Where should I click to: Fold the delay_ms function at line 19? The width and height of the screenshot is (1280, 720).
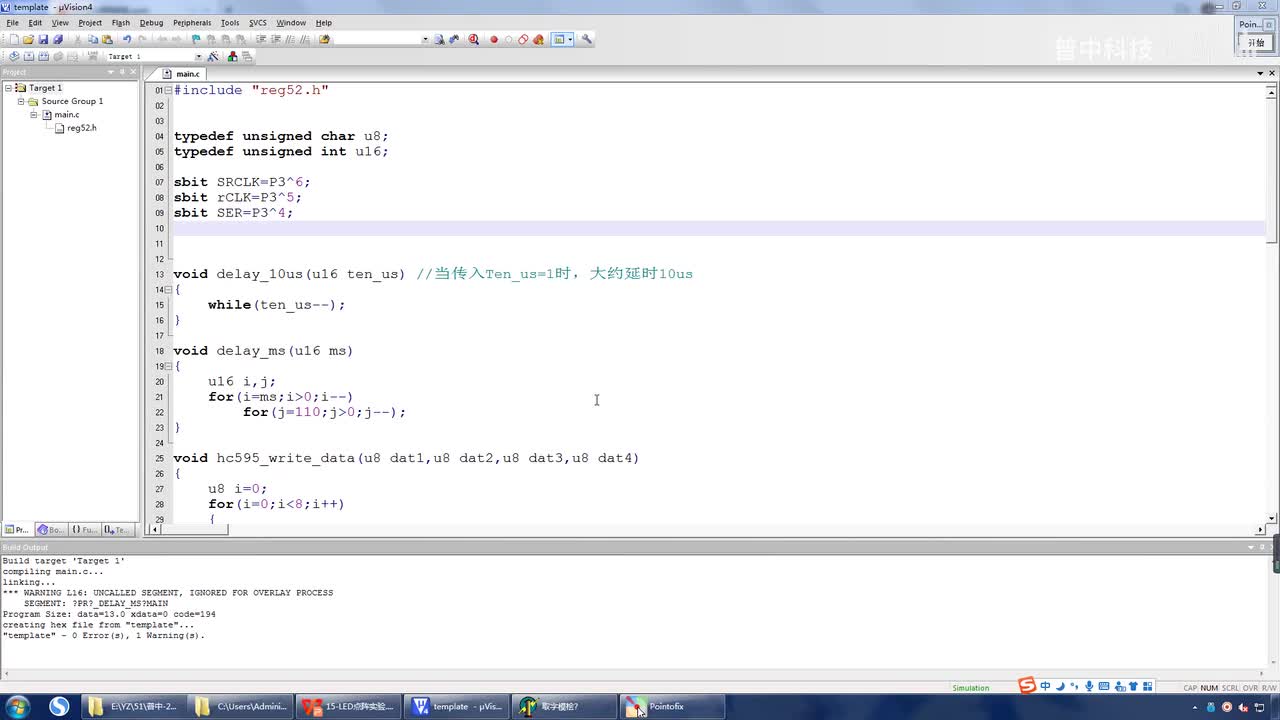(167, 367)
